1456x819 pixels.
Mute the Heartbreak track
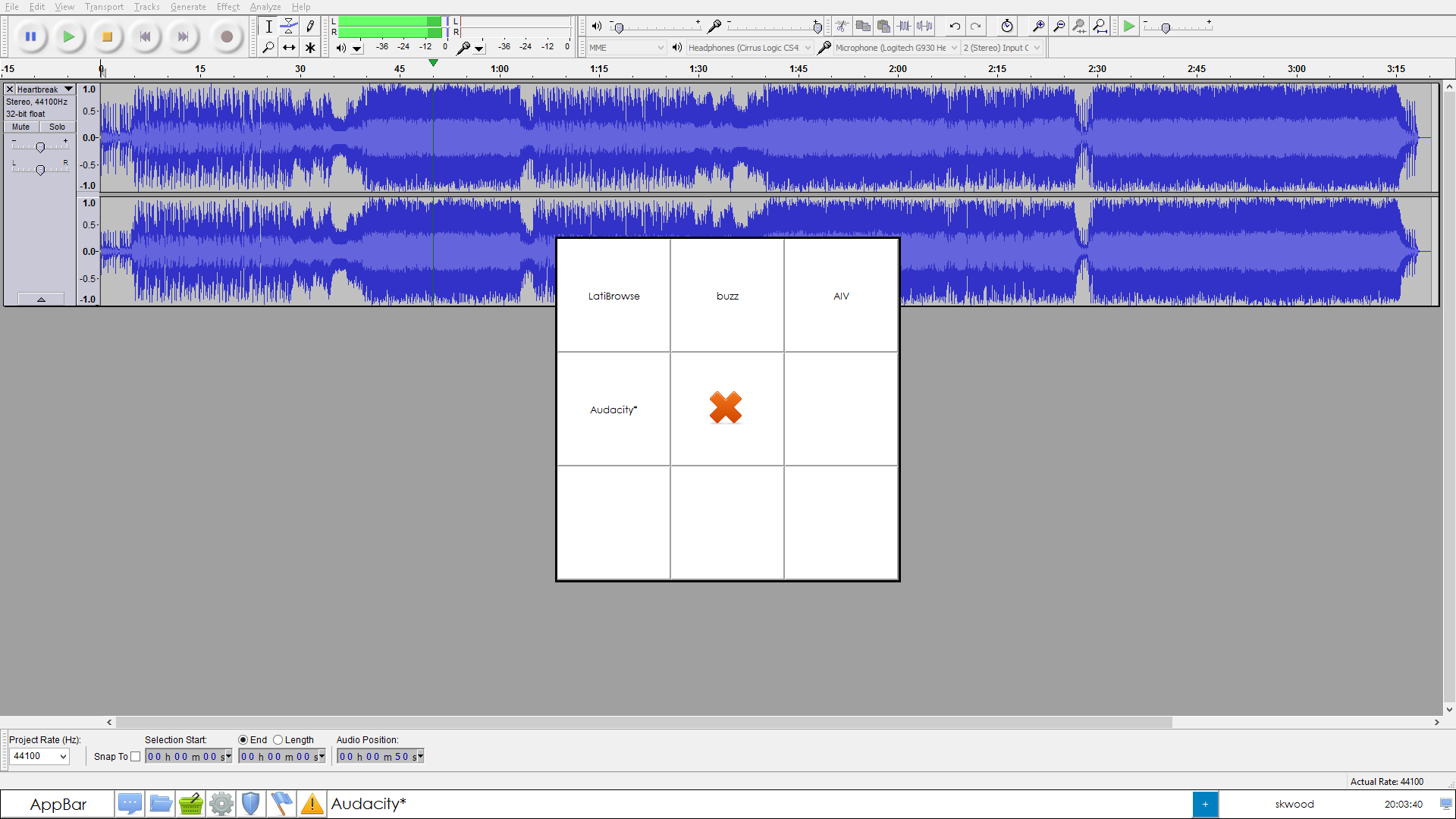point(21,127)
